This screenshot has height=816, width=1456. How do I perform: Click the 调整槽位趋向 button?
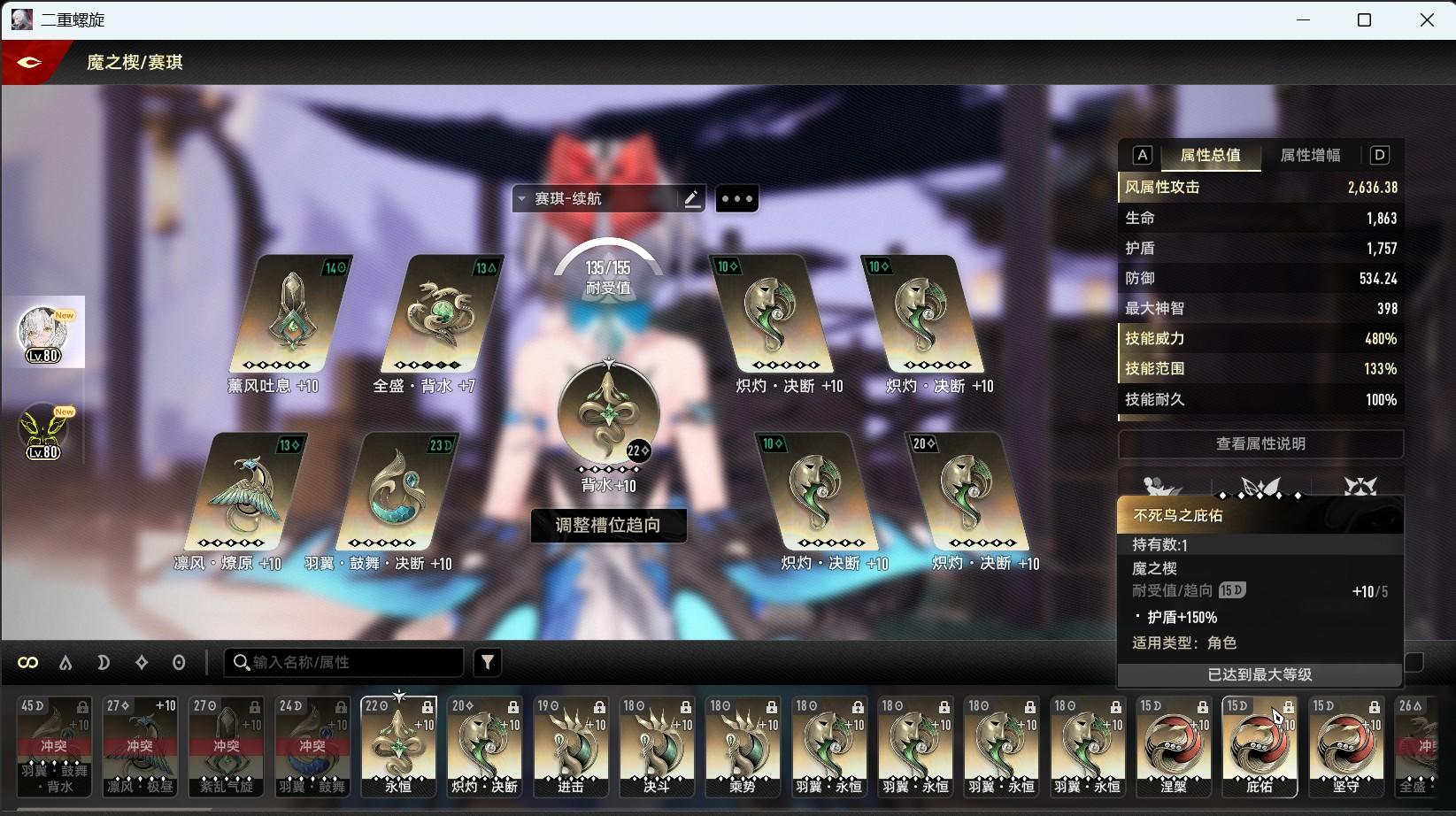point(608,526)
